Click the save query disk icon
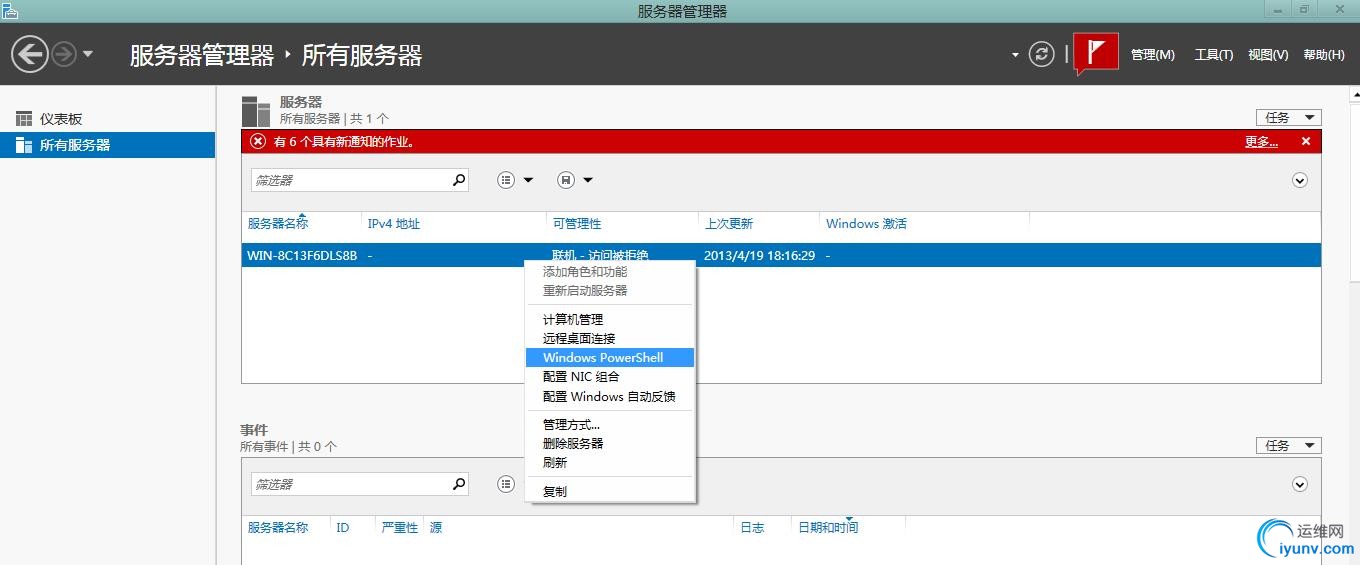1360x565 pixels. pyautogui.click(x=565, y=180)
